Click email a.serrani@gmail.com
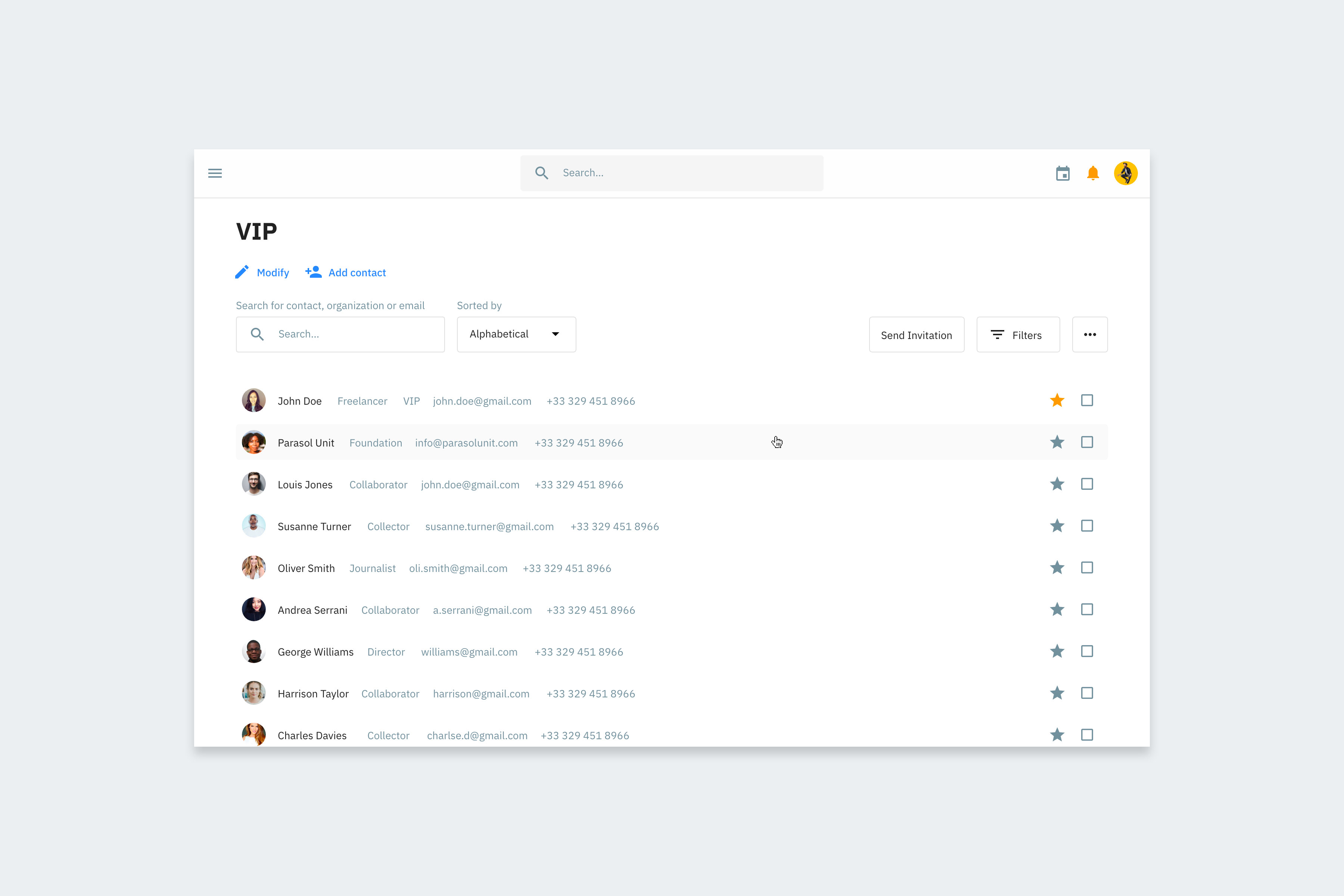 pyautogui.click(x=482, y=610)
